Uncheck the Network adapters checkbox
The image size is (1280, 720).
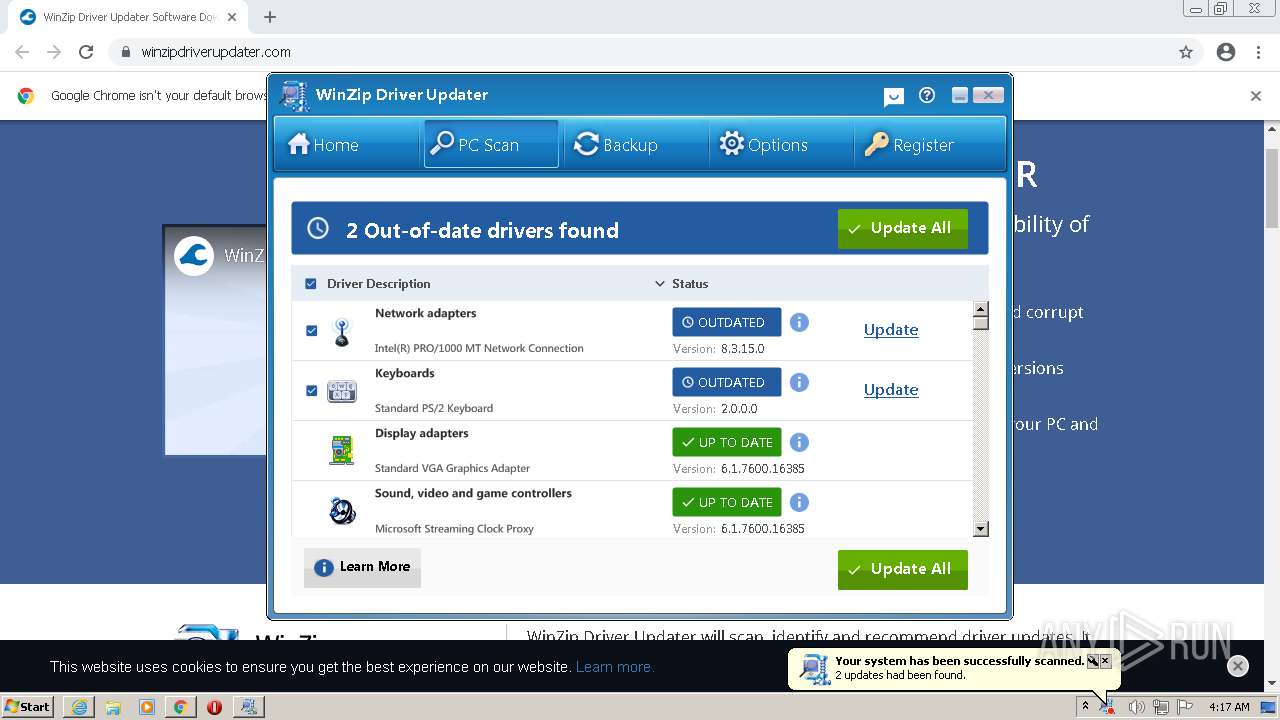(x=311, y=330)
